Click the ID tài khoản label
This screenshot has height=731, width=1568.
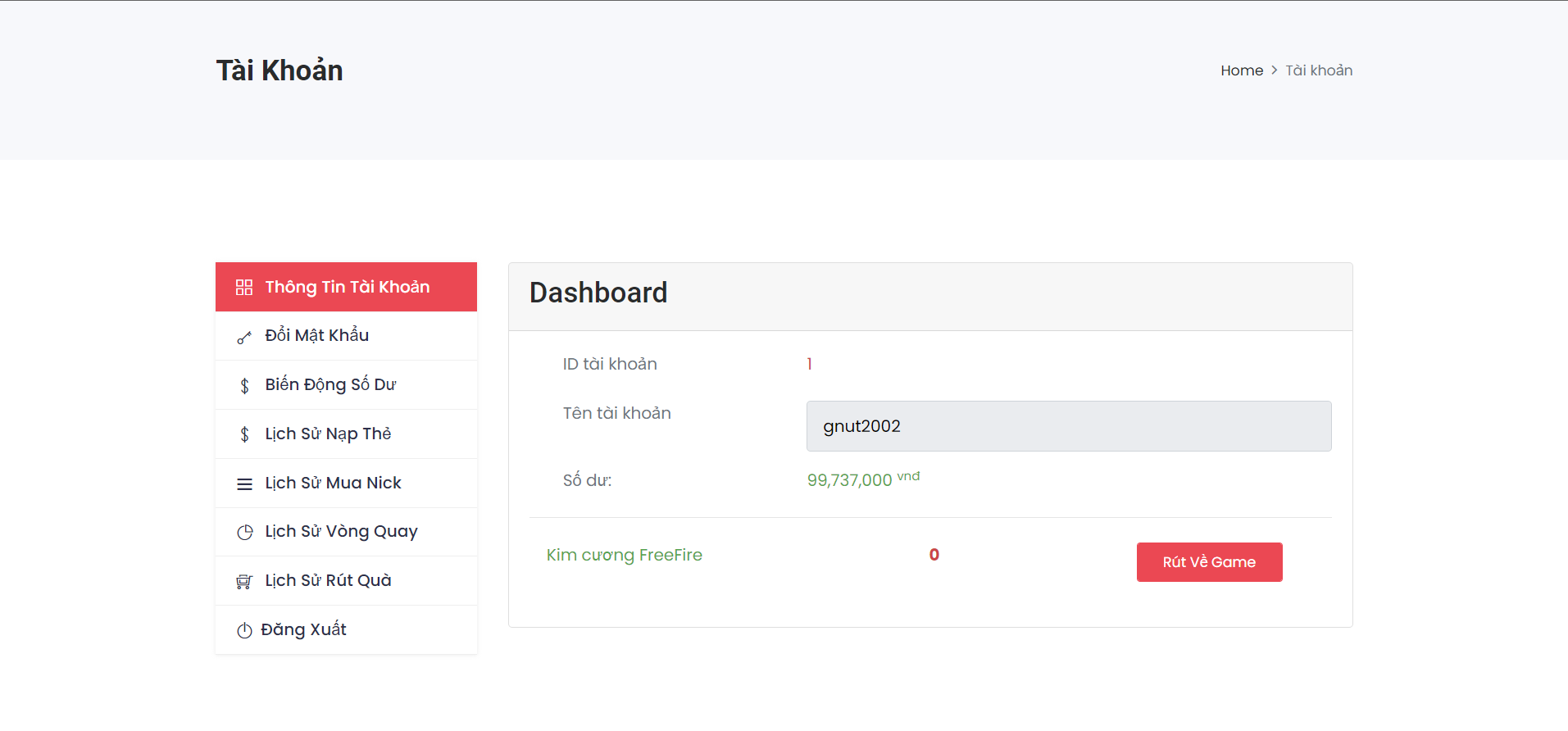click(x=610, y=364)
